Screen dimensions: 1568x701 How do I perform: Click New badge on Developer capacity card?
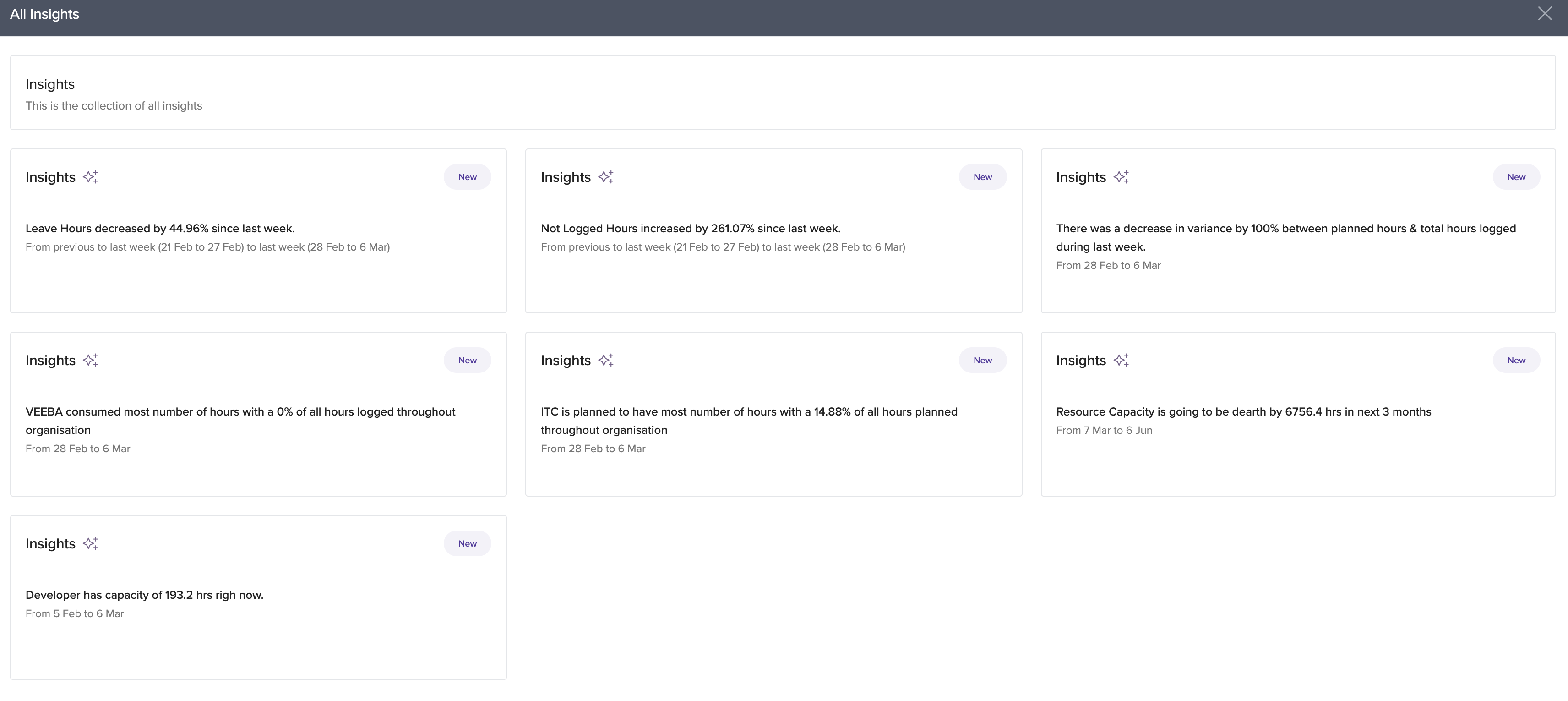[x=467, y=544]
